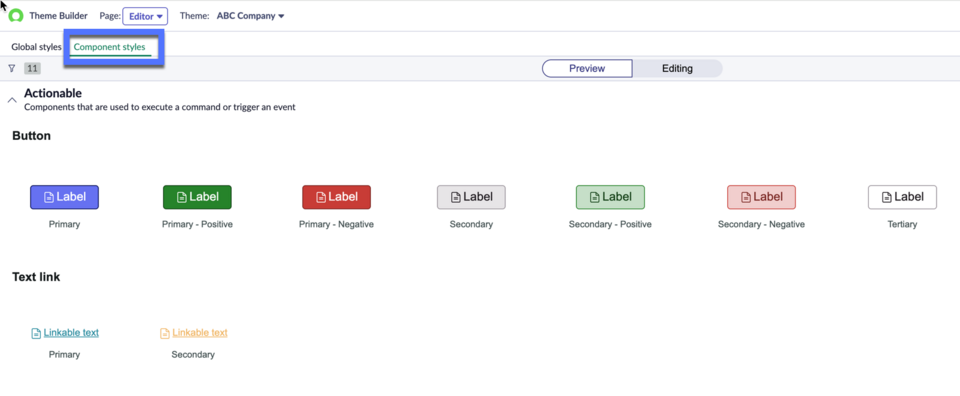Viewport: 960px width, 396px height.
Task: Click the light green Secondary - Positive button
Action: [x=610, y=197]
